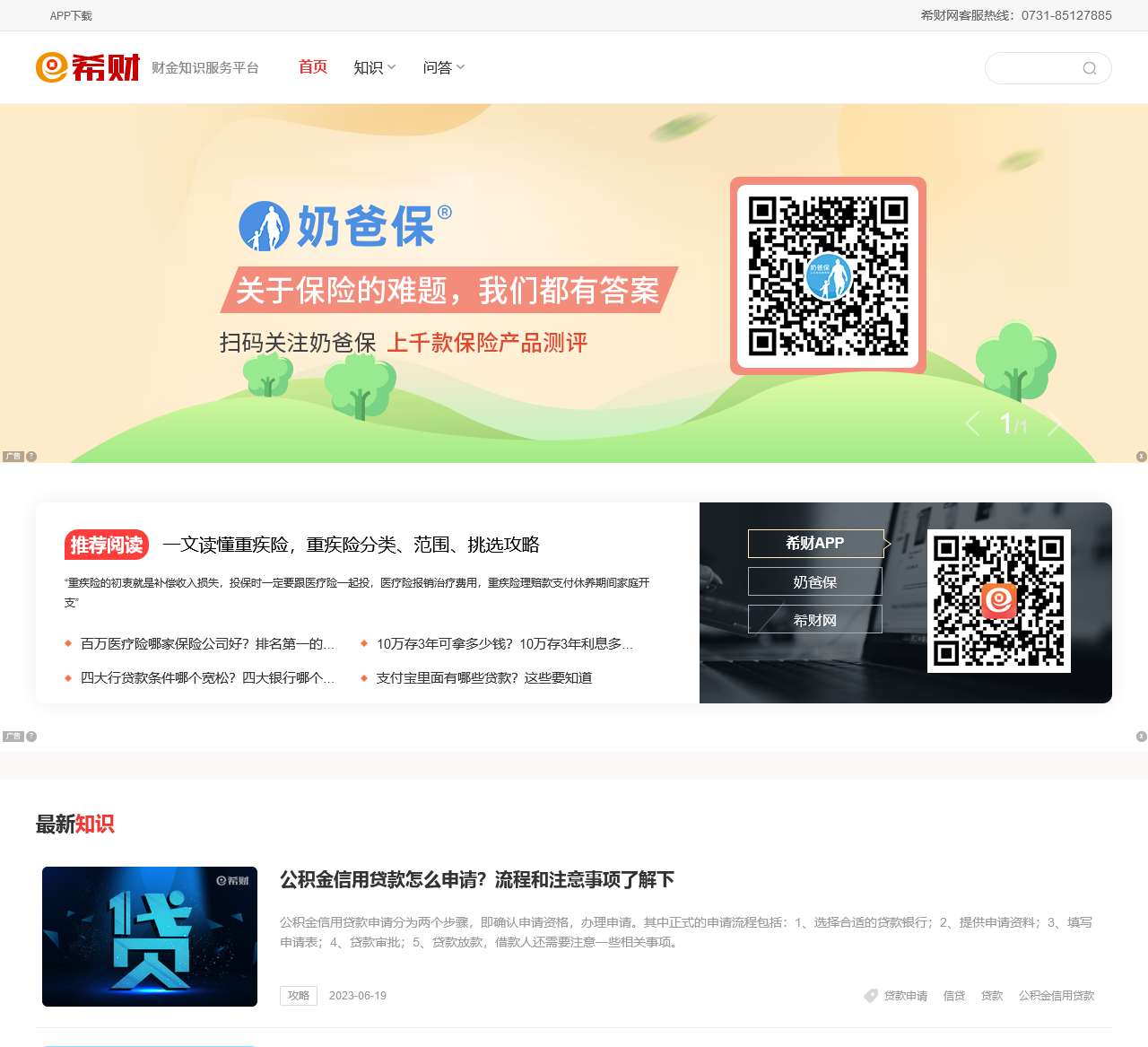Click the 贷款 tag

point(992,996)
